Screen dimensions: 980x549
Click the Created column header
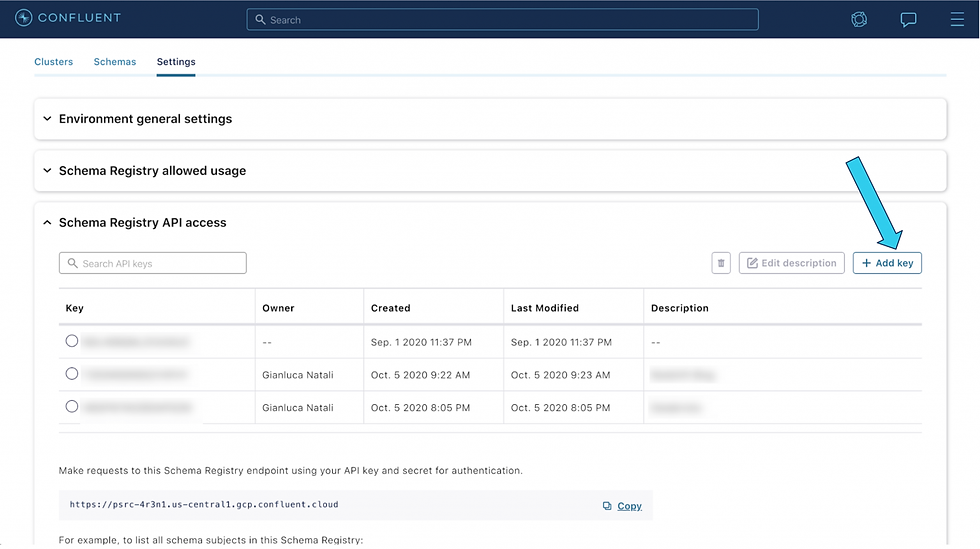391,308
